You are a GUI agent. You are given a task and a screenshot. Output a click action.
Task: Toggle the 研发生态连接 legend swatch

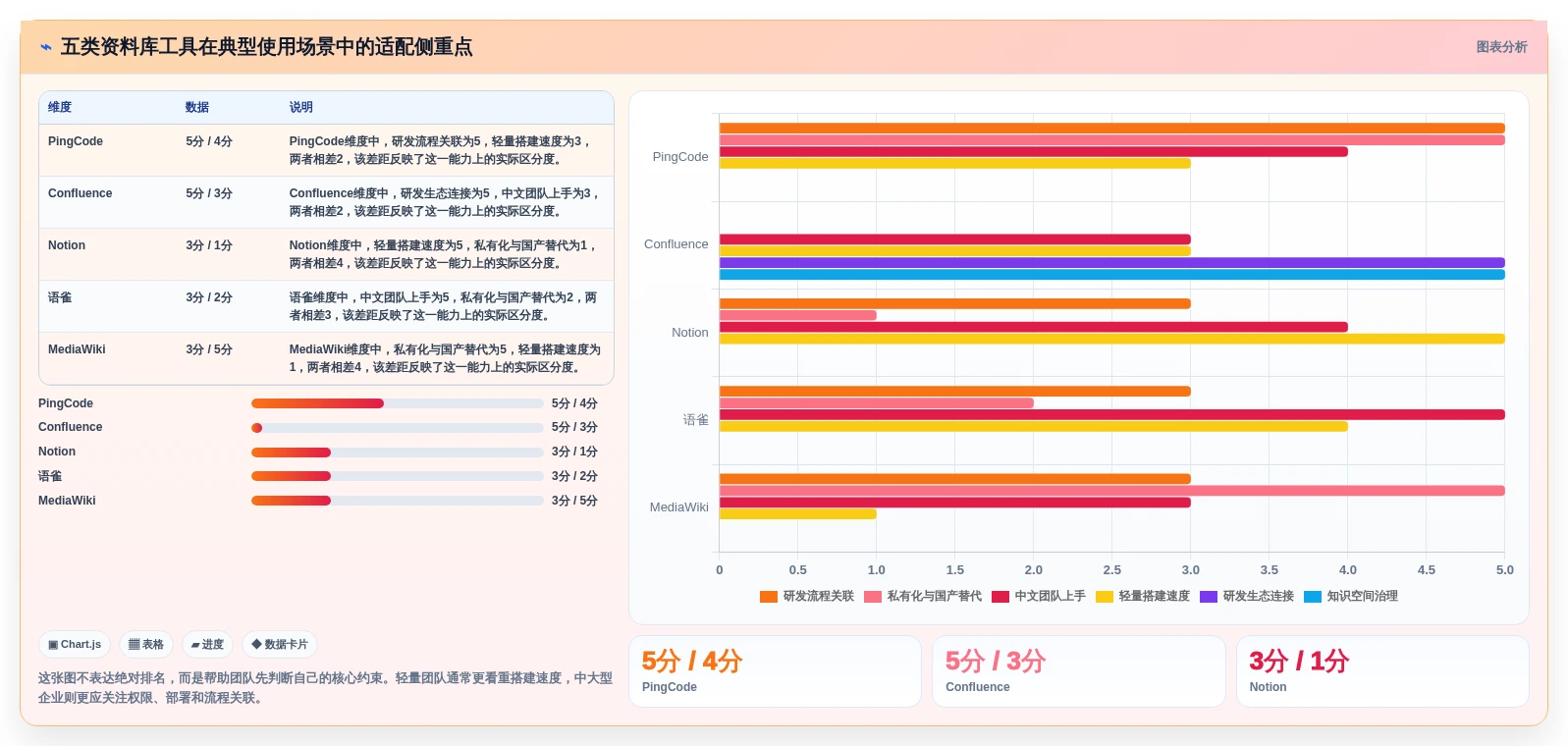pyautogui.click(x=1209, y=597)
